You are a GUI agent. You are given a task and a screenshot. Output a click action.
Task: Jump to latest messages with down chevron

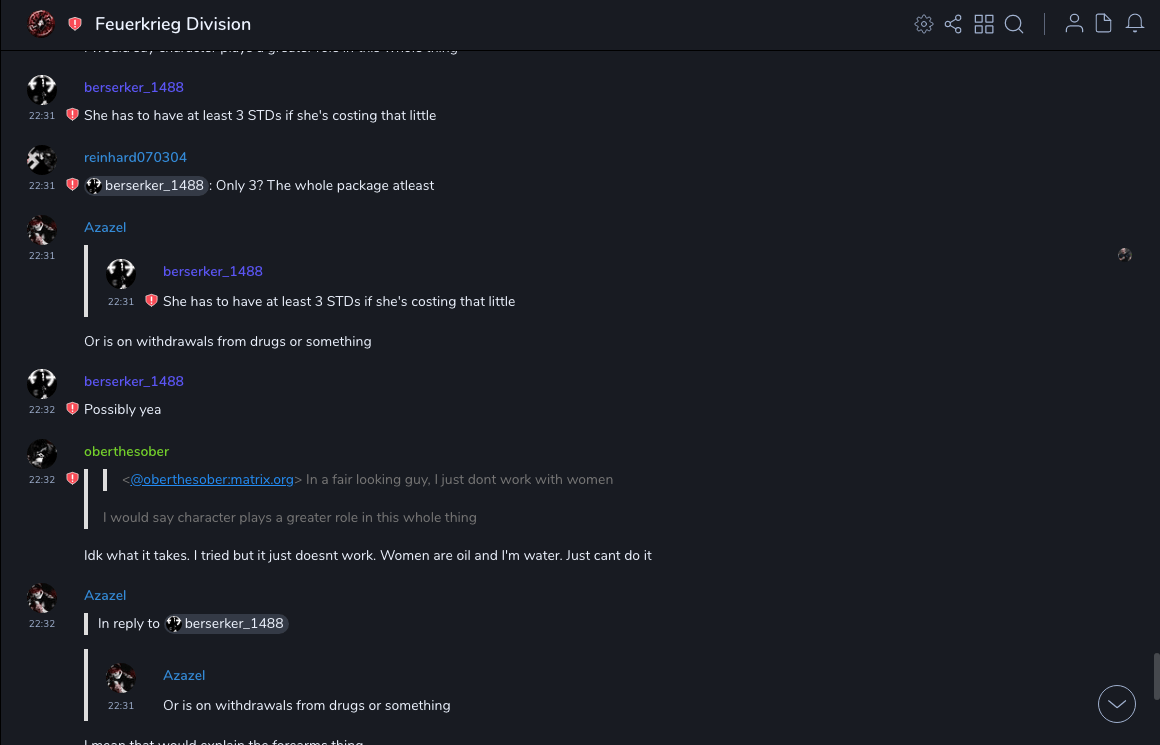click(x=1117, y=704)
